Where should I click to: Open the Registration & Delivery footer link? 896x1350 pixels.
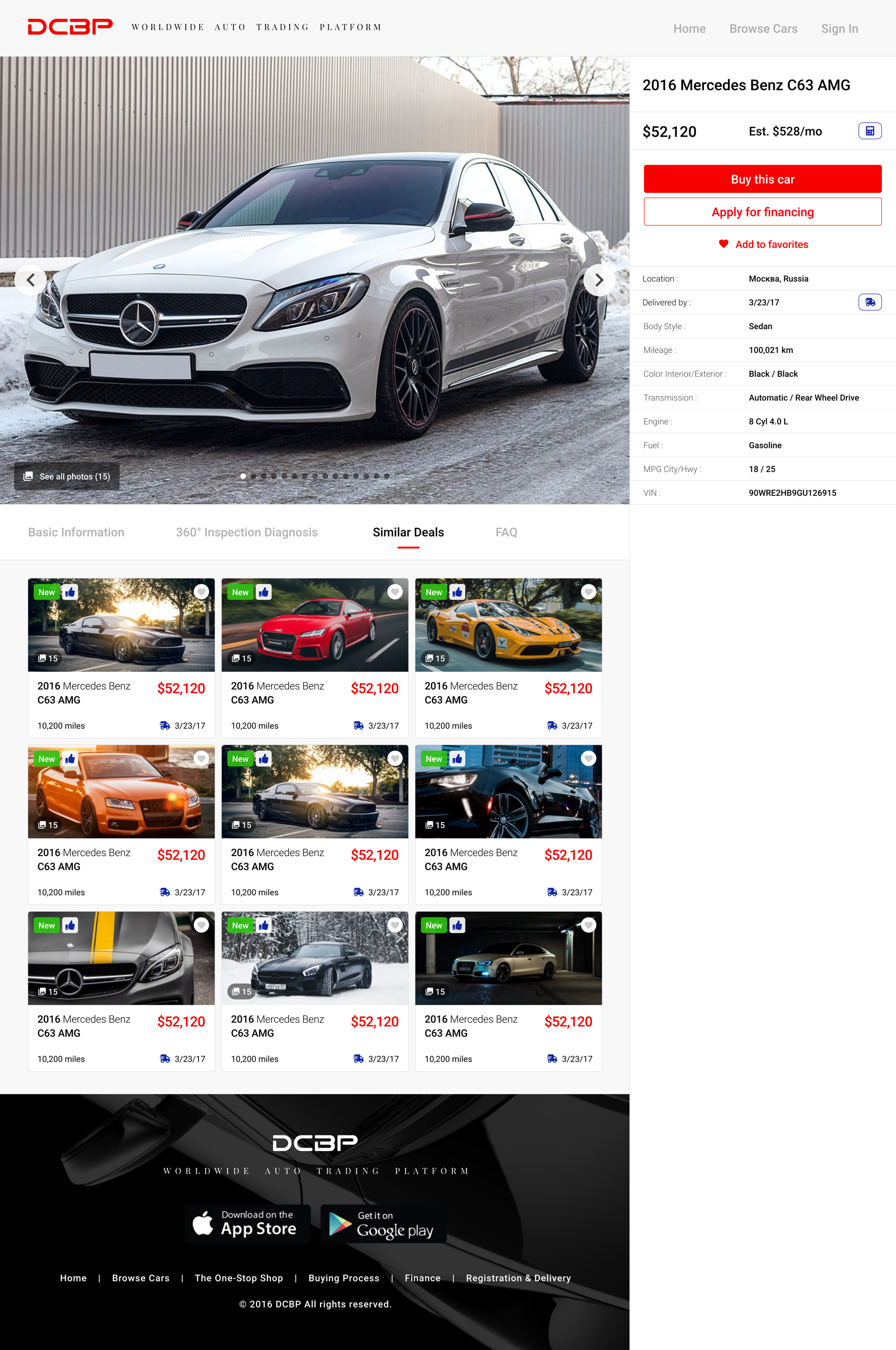(x=518, y=1278)
